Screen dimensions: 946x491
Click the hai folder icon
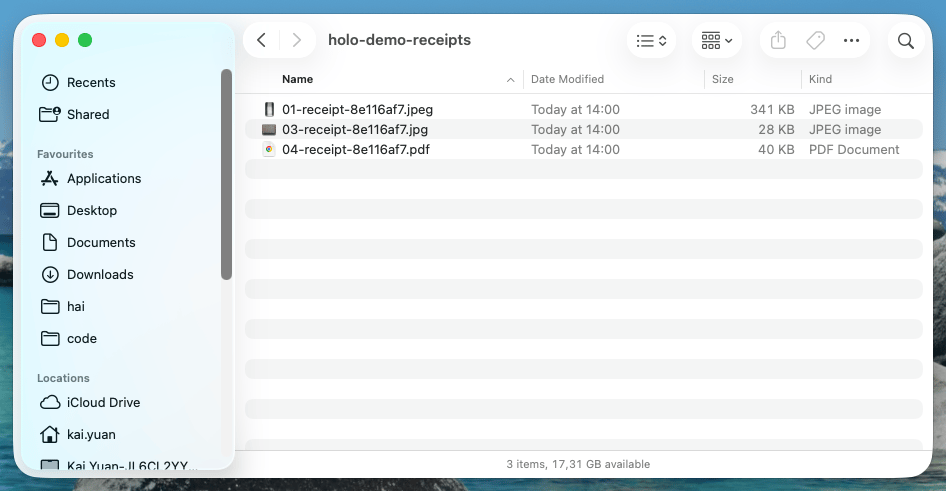coord(50,306)
